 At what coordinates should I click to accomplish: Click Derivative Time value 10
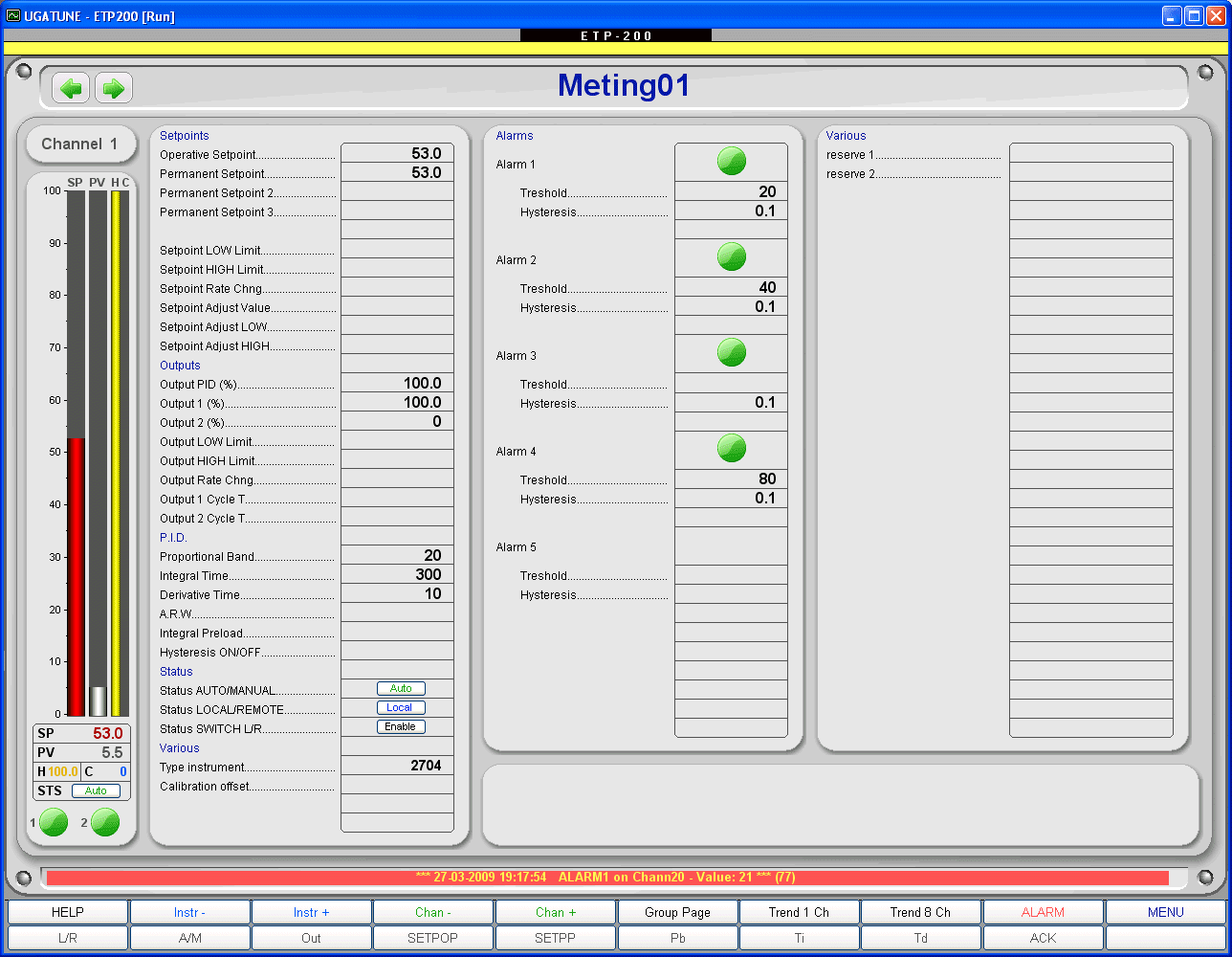pyautogui.click(x=397, y=593)
